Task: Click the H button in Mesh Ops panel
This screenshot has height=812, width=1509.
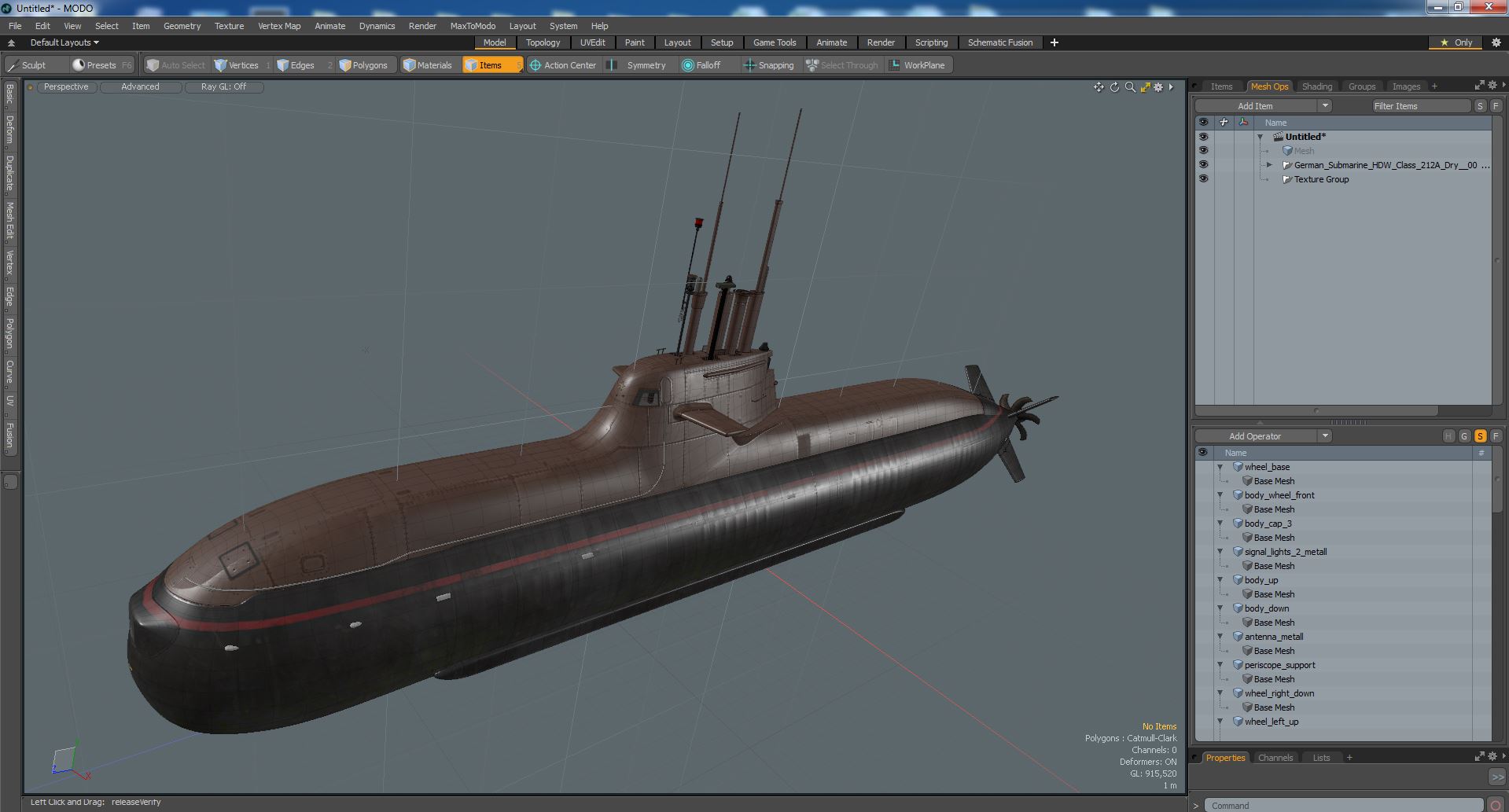Action: [x=1448, y=436]
